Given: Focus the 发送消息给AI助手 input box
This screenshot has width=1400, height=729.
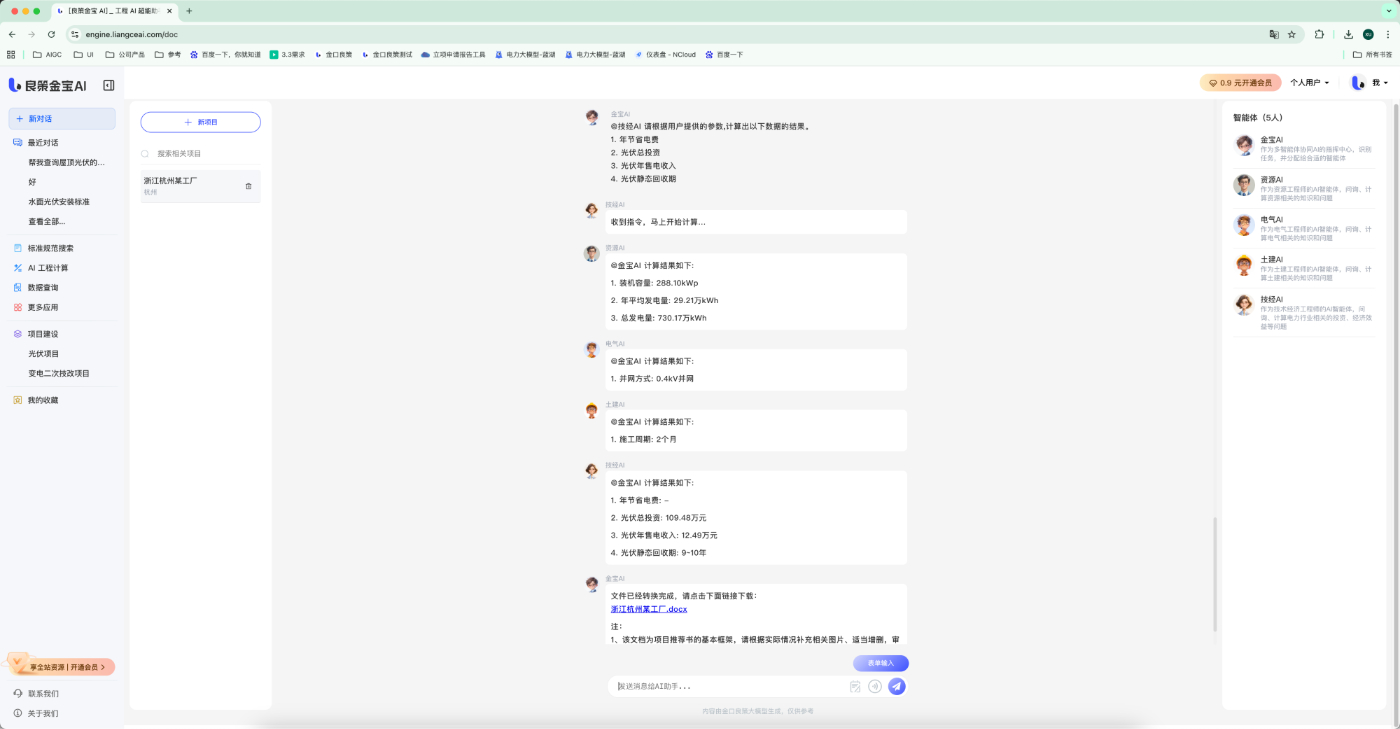Looking at the screenshot, I should click(x=728, y=686).
